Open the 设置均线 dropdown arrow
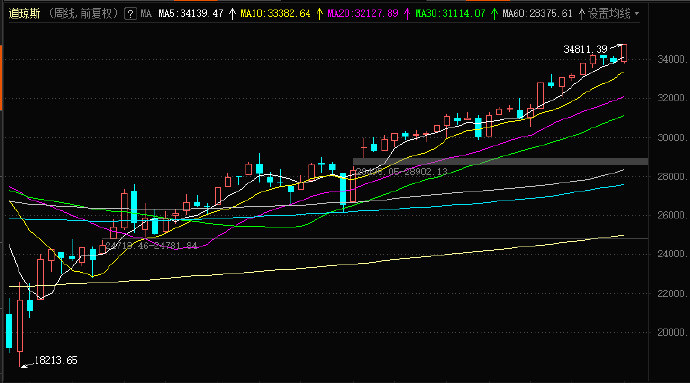The width and height of the screenshot is (690, 383). [x=637, y=14]
